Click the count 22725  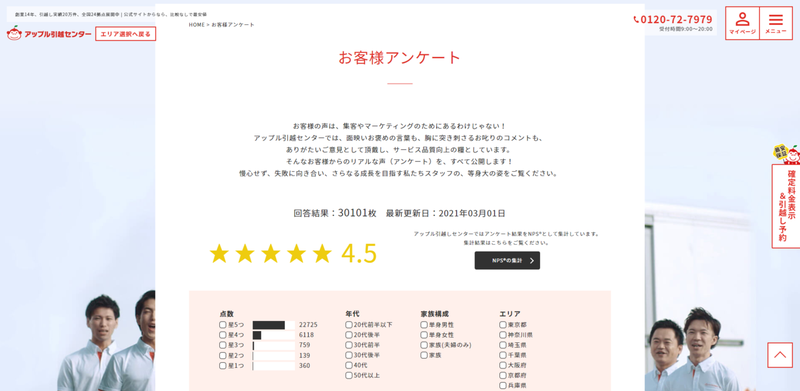[x=308, y=325]
